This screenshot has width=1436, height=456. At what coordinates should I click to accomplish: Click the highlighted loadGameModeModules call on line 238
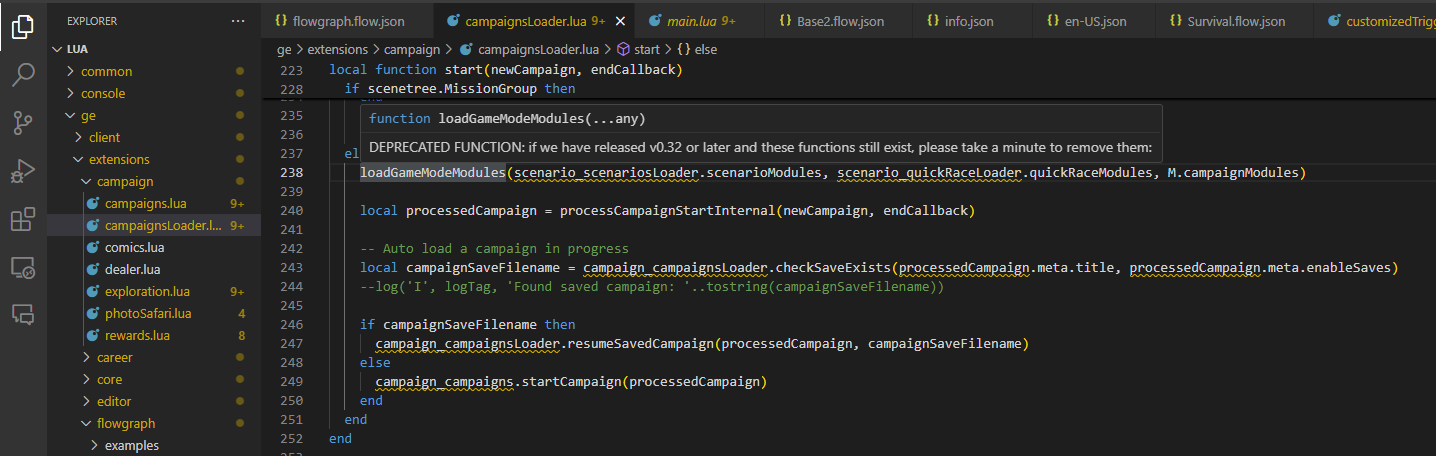pos(432,173)
